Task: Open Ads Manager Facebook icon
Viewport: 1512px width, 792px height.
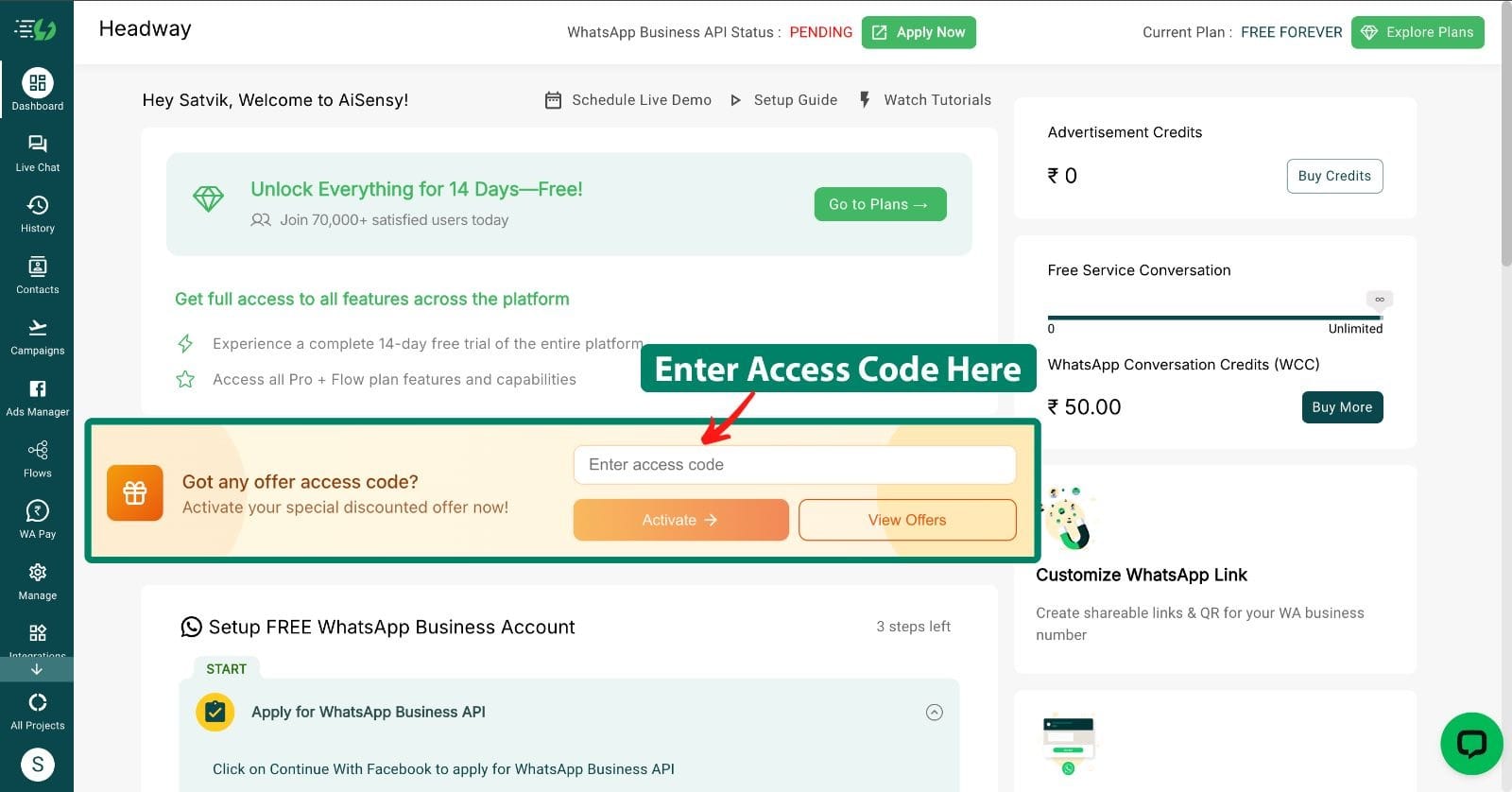Action: click(x=38, y=388)
